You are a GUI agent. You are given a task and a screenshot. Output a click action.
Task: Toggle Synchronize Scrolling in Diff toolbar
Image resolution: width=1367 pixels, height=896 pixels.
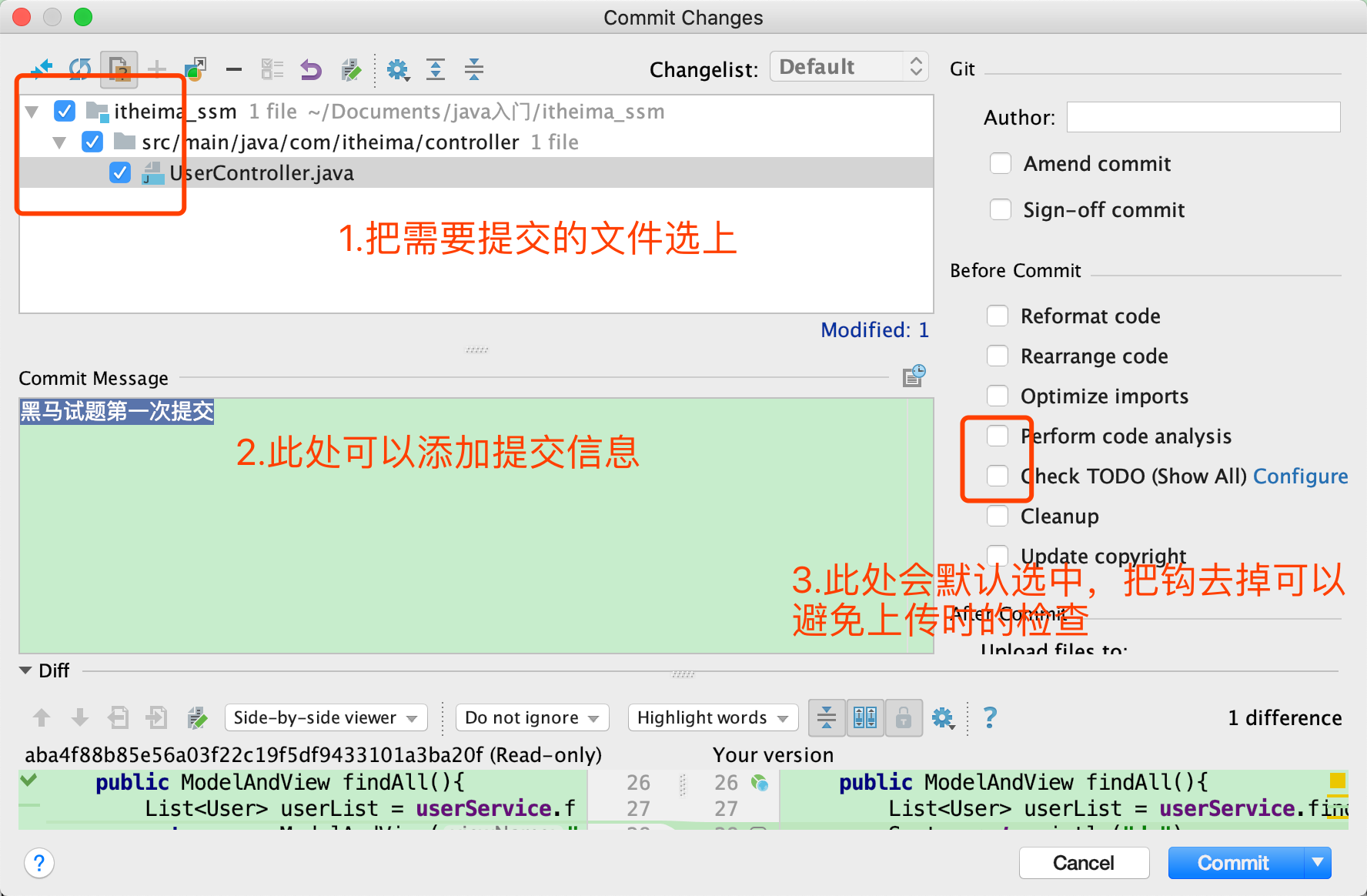pyautogui.click(x=865, y=718)
